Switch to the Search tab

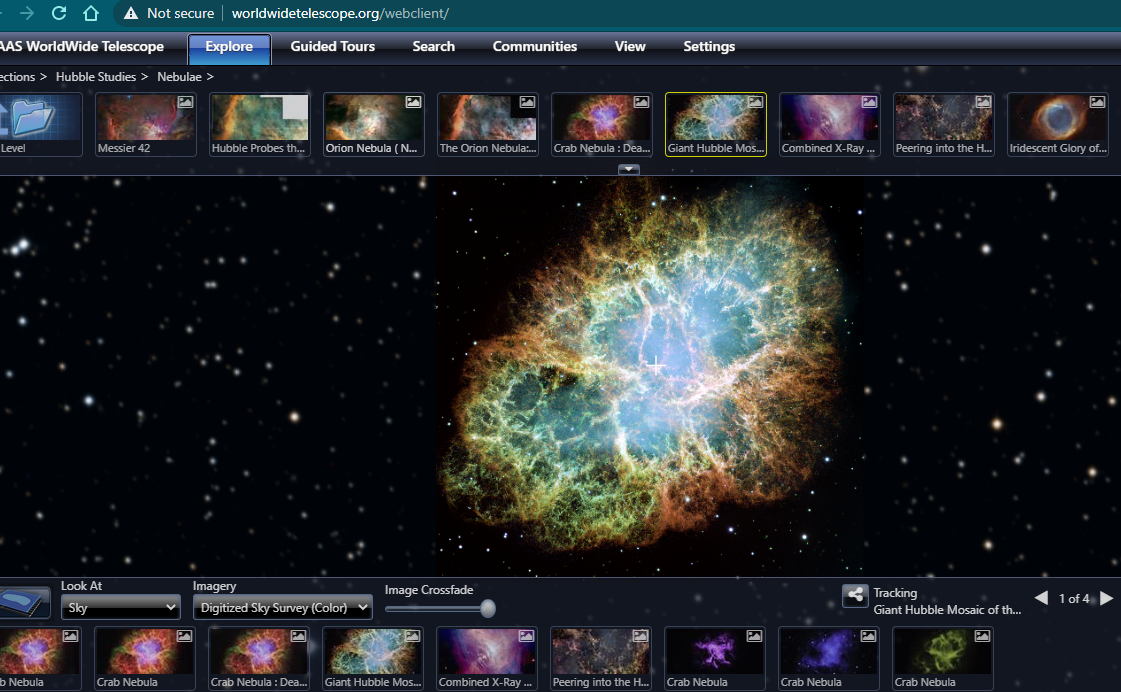pyautogui.click(x=433, y=46)
